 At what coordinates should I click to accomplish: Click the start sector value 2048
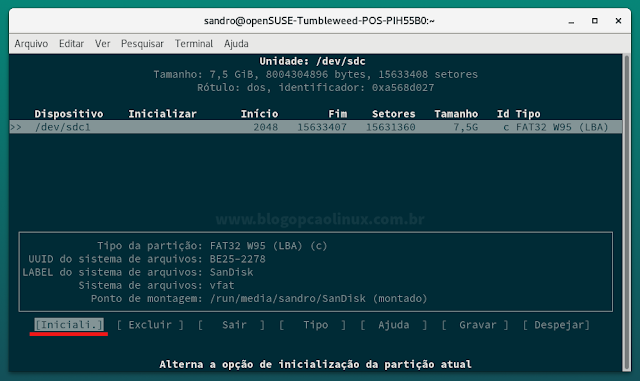[x=266, y=127]
